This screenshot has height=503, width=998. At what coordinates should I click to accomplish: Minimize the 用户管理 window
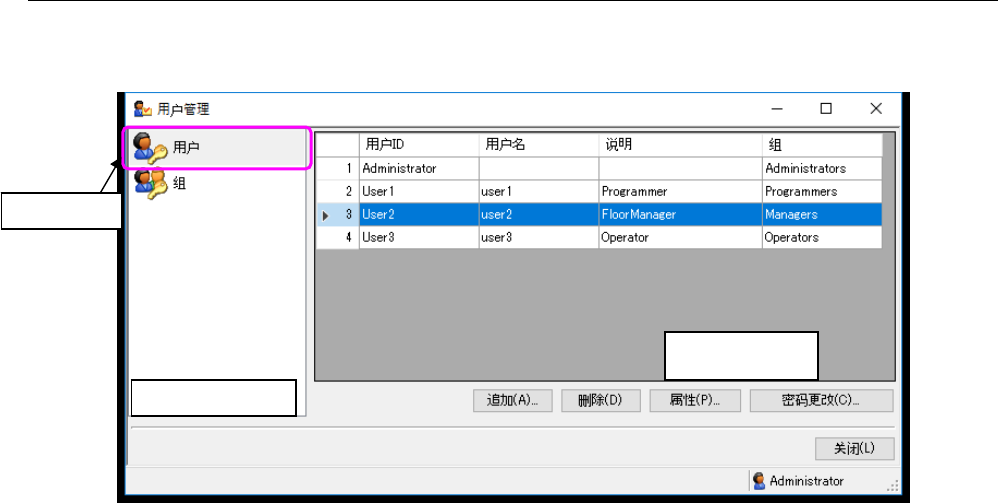click(777, 109)
